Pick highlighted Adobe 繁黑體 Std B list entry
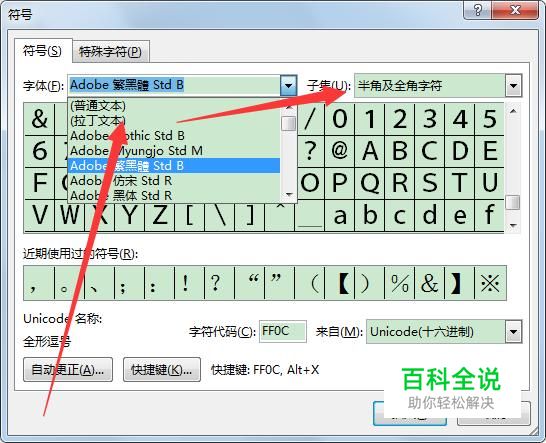546x443 pixels. (173, 165)
